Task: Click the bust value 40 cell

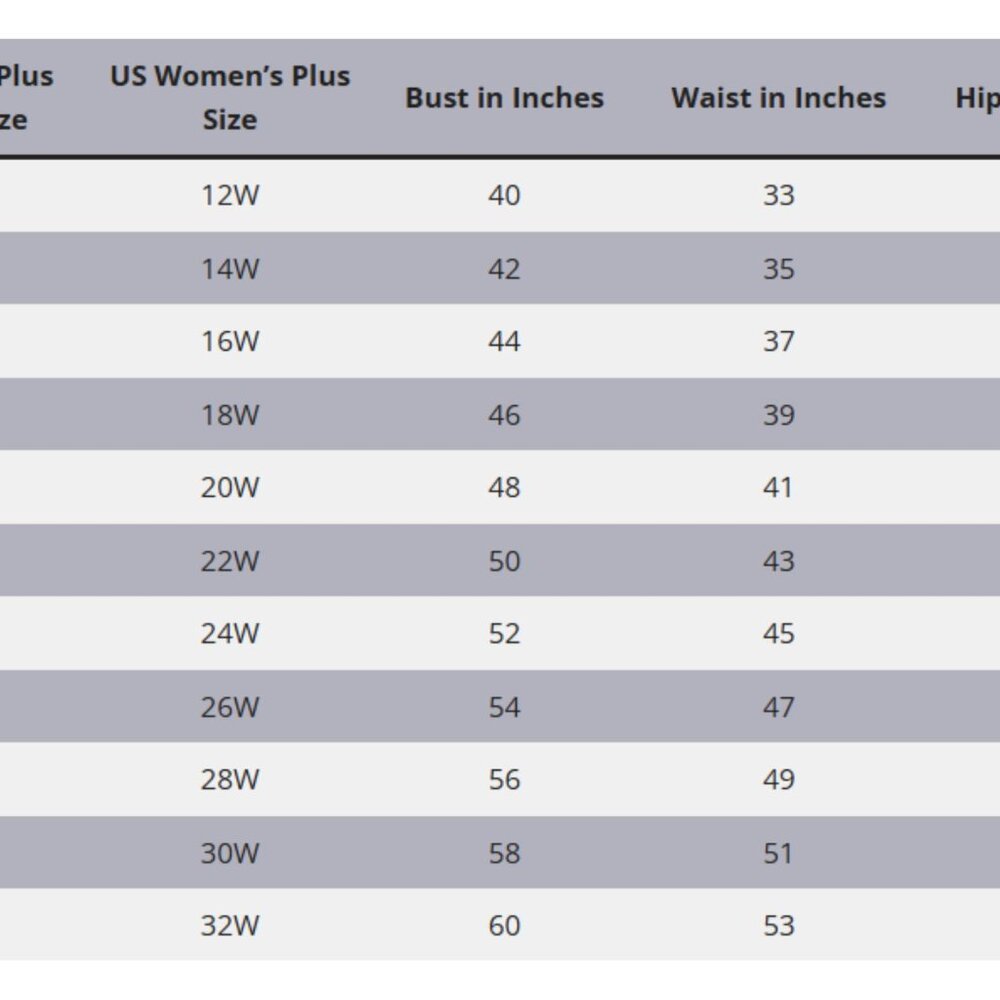Action: [504, 195]
